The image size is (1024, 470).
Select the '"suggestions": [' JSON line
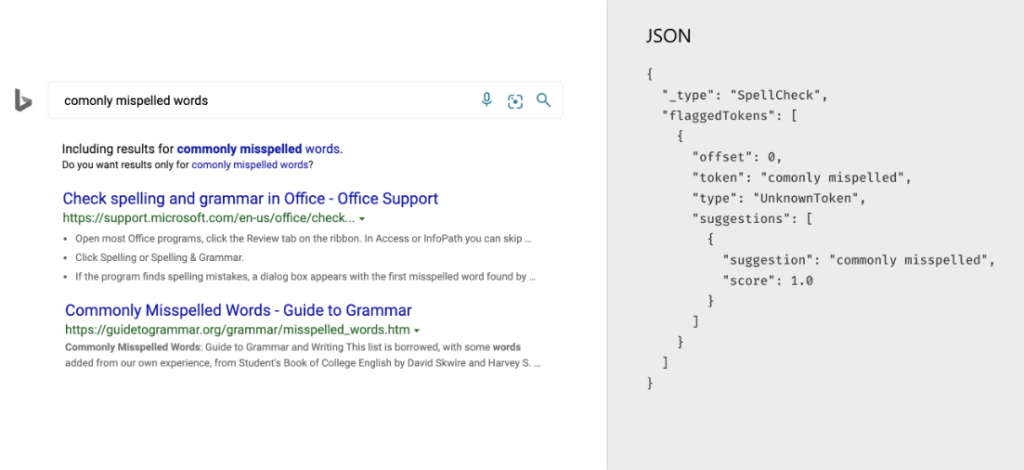click(752, 219)
